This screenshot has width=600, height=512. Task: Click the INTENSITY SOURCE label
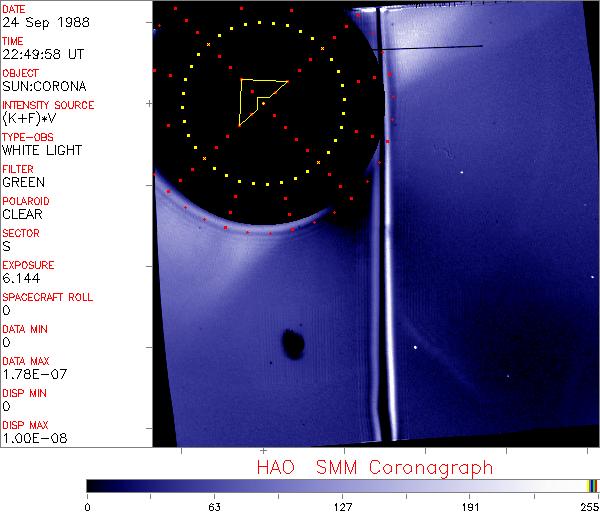point(48,105)
